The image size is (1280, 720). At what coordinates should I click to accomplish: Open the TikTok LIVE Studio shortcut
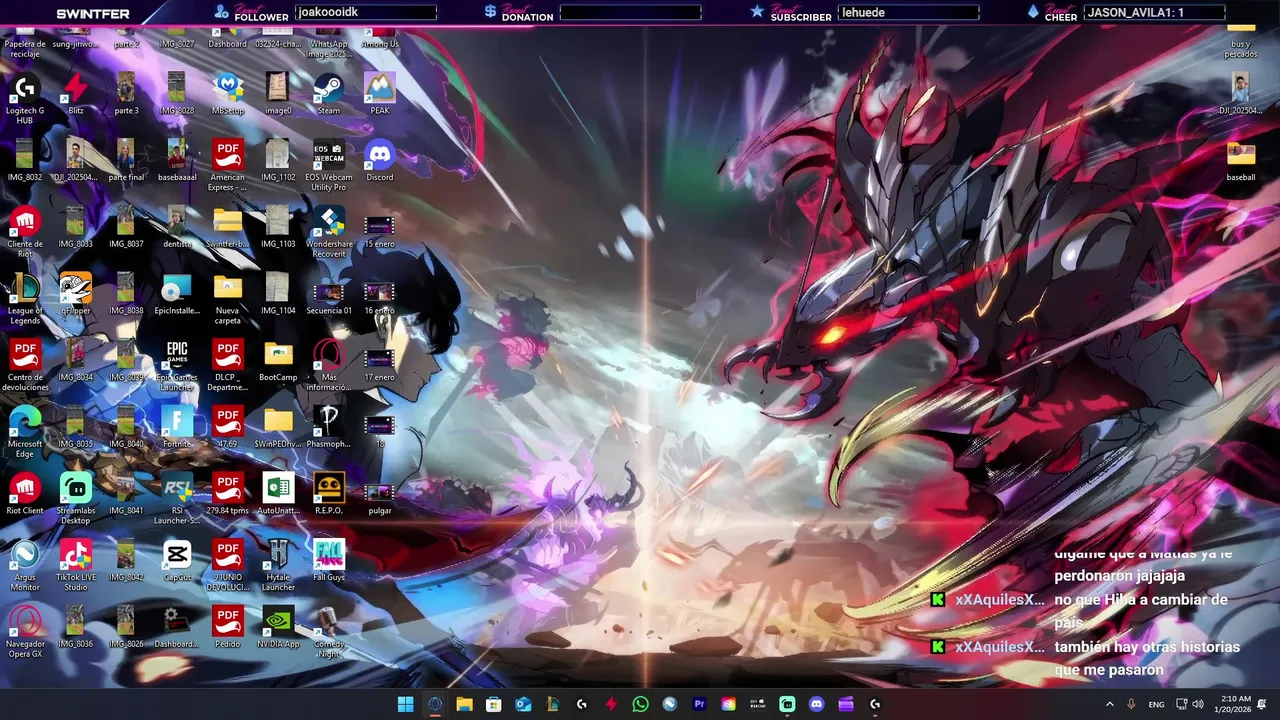coord(76,566)
